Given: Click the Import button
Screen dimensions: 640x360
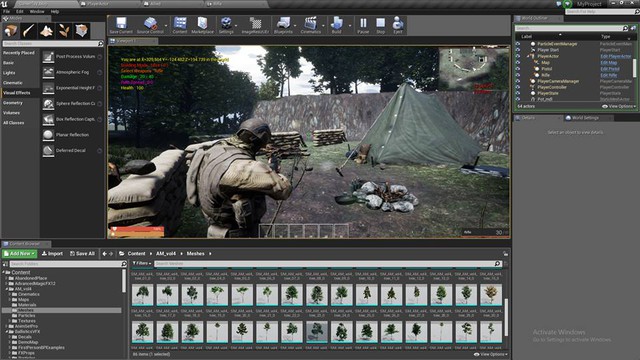Looking at the screenshot, I should tap(52, 253).
